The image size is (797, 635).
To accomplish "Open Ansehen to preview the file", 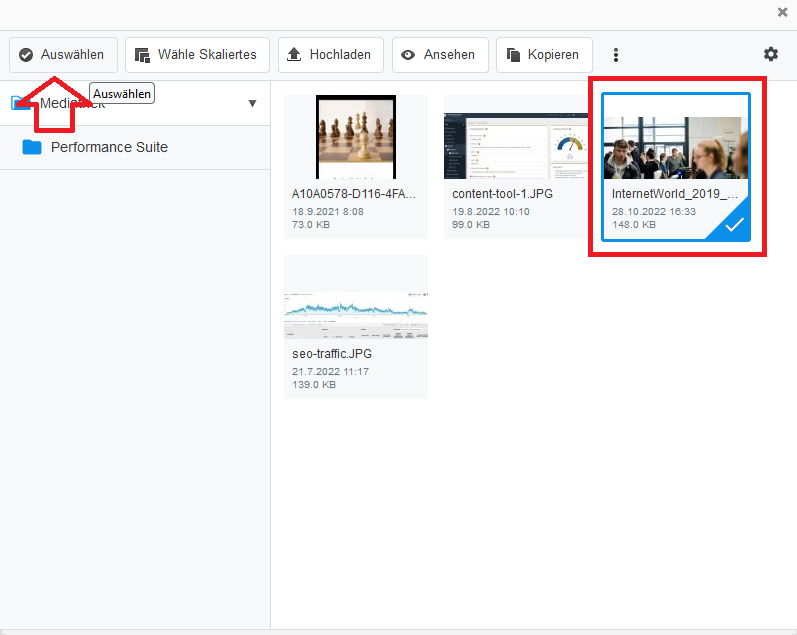I will tap(440, 55).
